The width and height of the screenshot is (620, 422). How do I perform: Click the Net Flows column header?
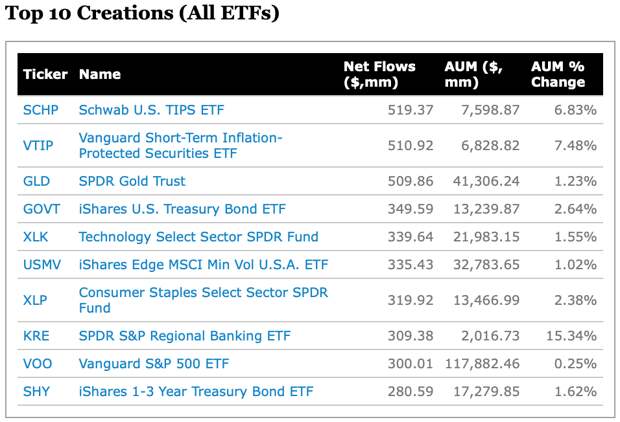click(x=379, y=74)
